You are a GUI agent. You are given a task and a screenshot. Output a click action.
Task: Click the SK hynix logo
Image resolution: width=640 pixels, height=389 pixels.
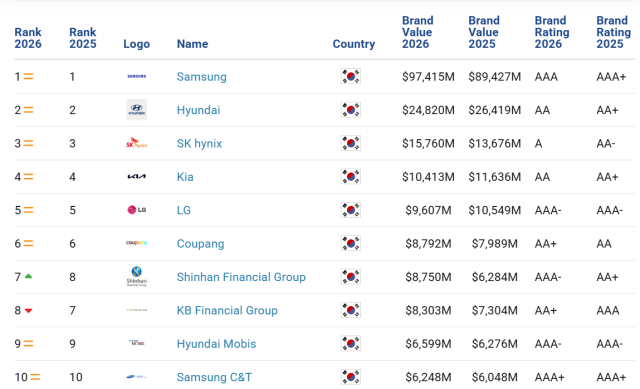pyautogui.click(x=137, y=143)
